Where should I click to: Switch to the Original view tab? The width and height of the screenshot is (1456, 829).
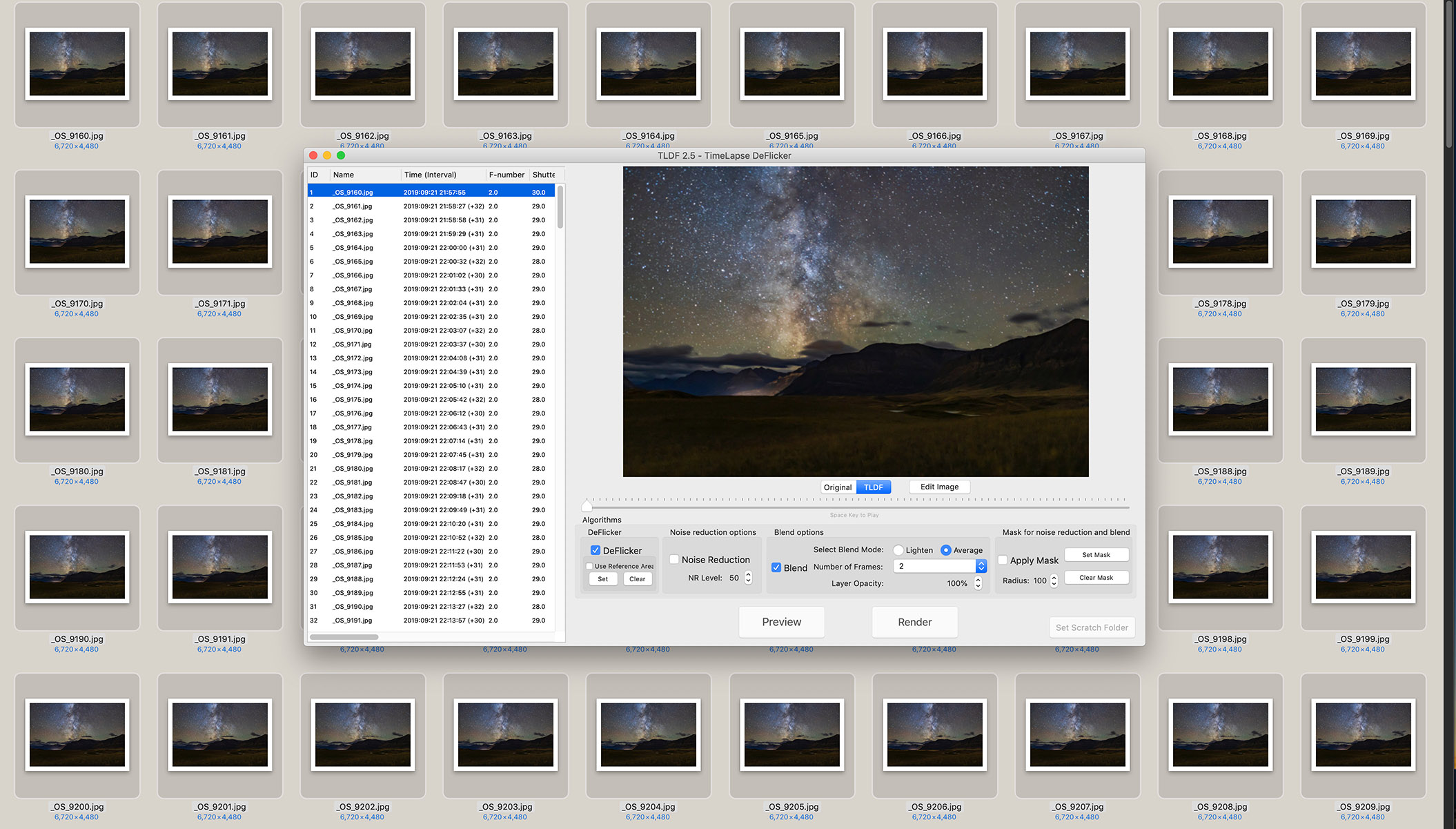tap(838, 487)
